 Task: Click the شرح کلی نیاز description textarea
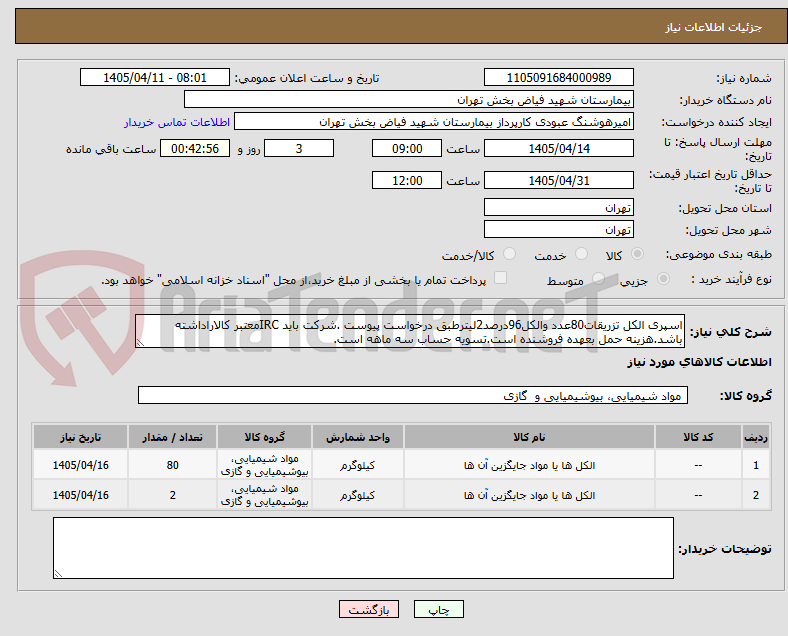tap(410, 332)
